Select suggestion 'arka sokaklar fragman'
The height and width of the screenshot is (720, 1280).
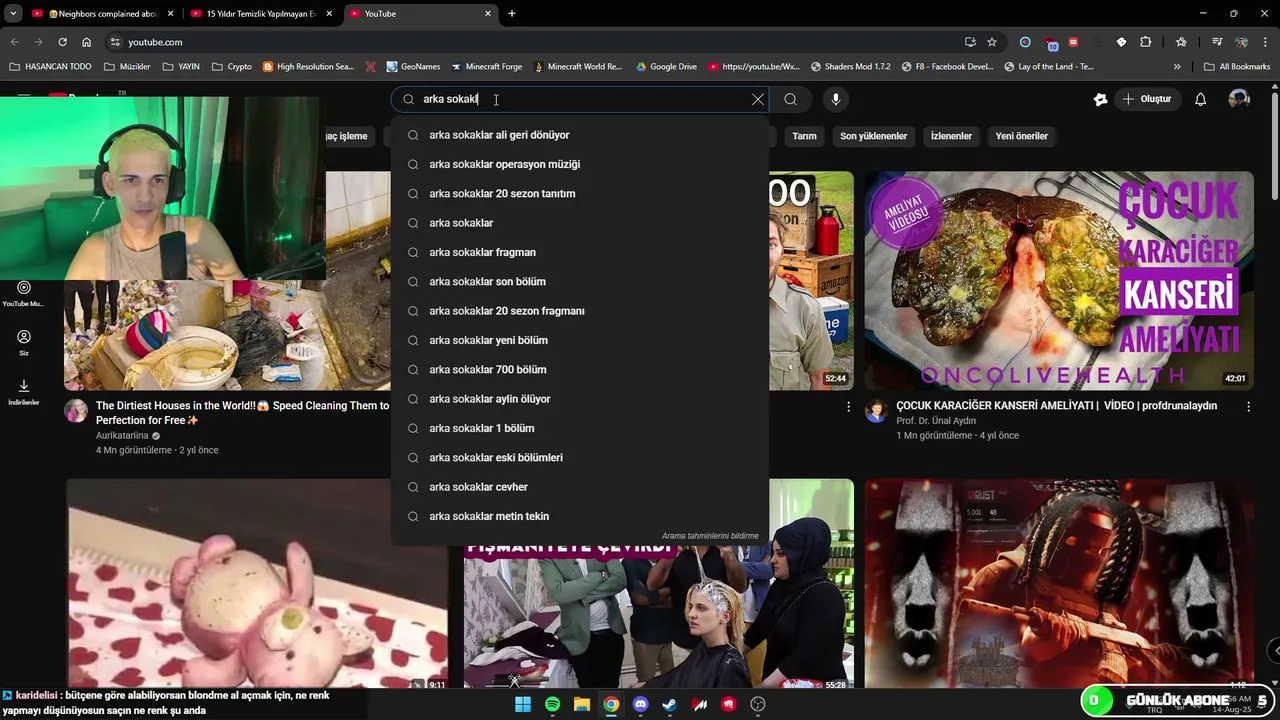click(580, 252)
